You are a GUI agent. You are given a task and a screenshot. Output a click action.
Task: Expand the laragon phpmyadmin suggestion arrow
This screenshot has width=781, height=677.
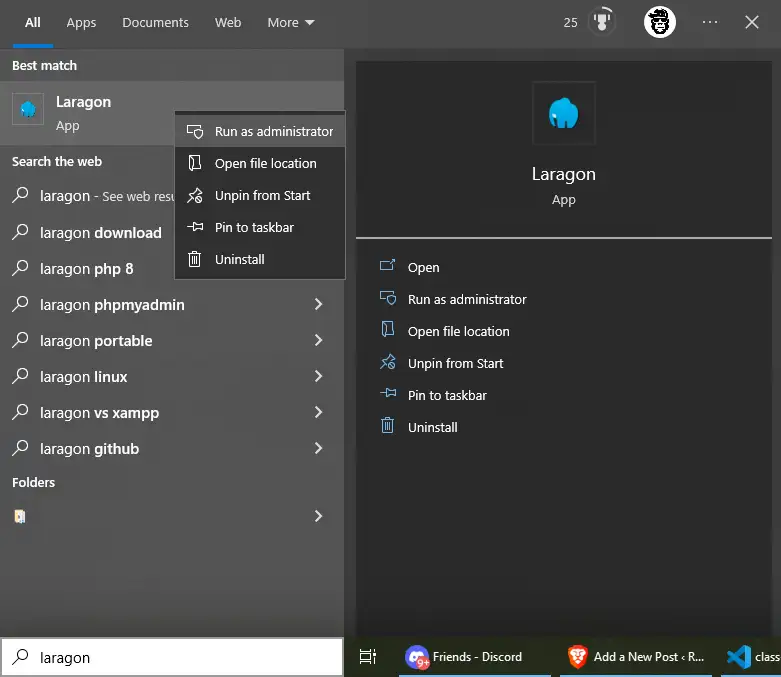click(x=318, y=305)
